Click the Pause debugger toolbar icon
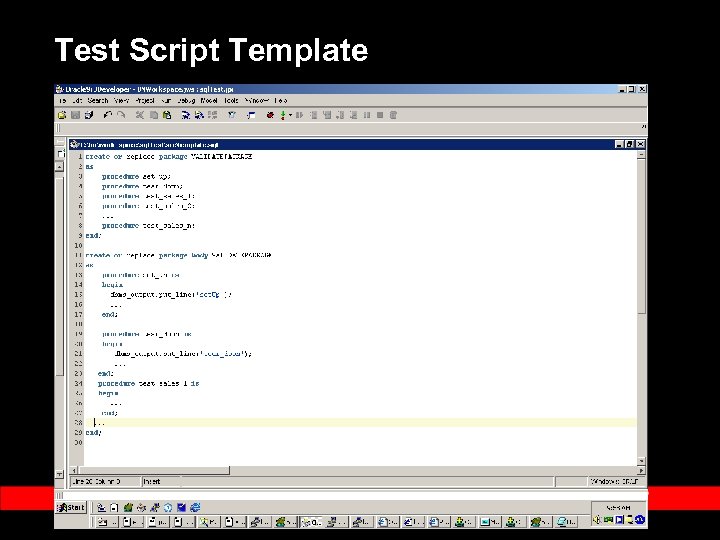 click(x=367, y=115)
